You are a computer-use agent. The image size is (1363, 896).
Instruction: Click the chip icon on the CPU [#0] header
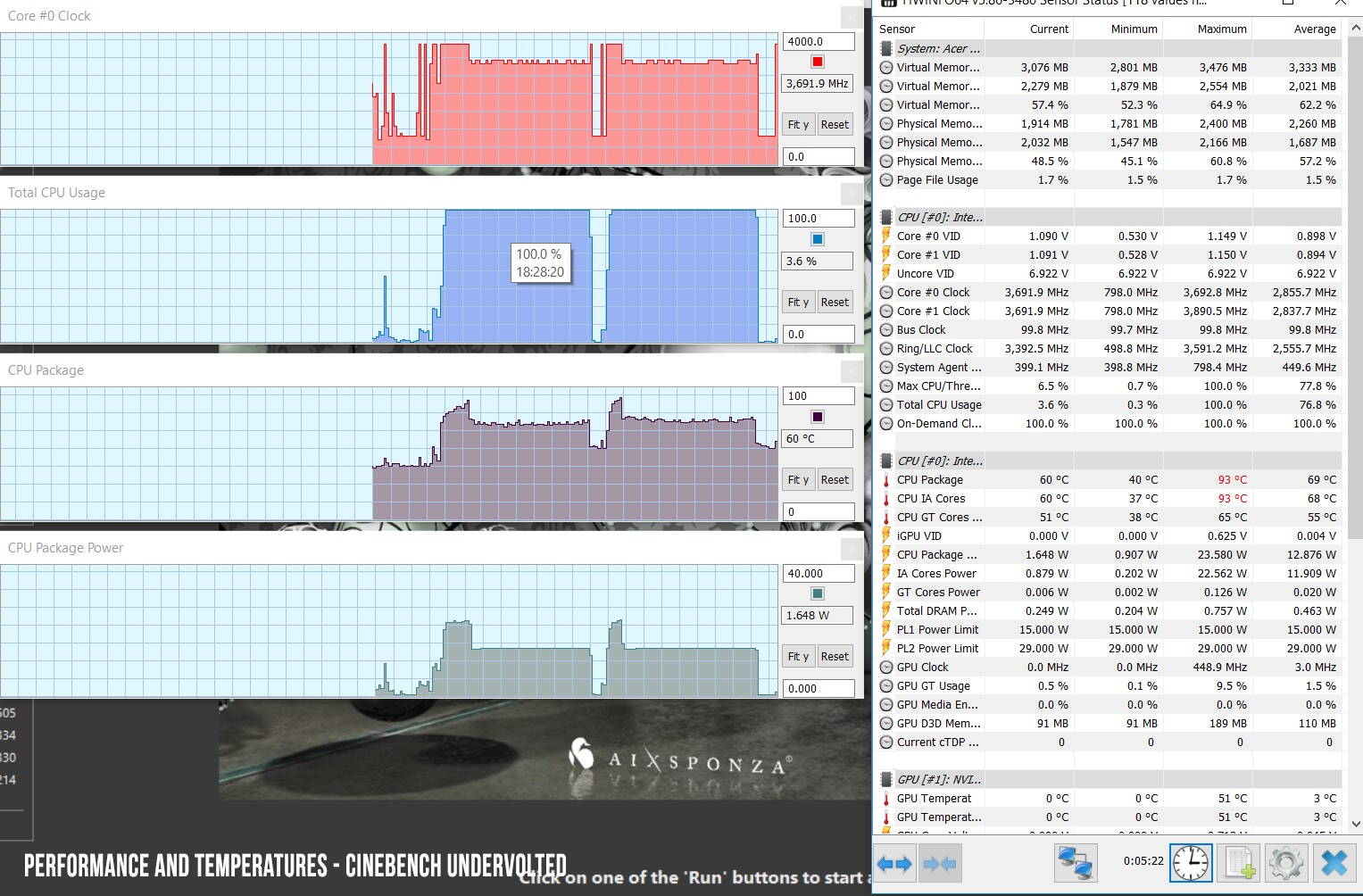tap(885, 217)
